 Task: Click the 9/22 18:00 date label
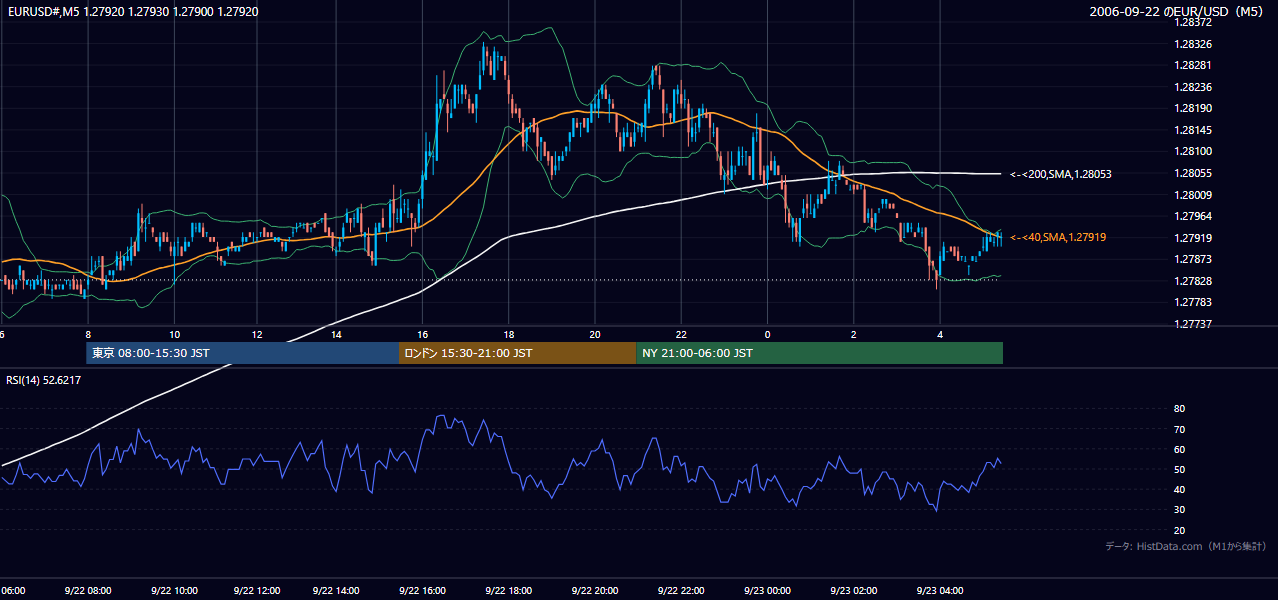pos(509,591)
